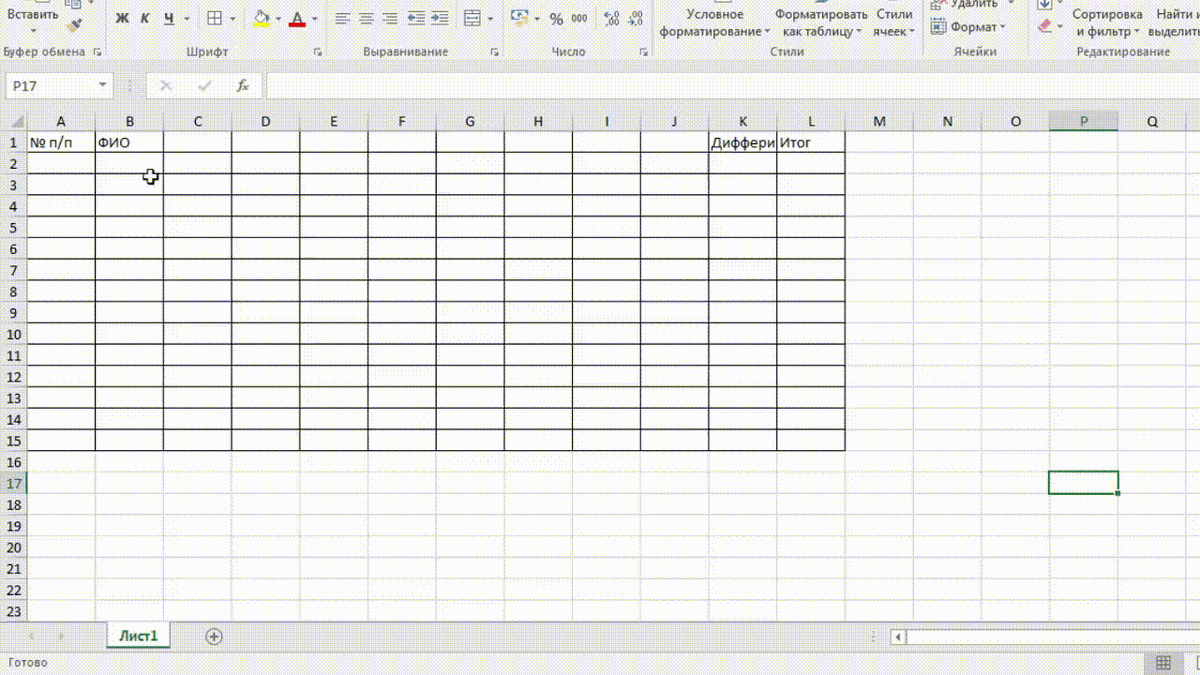Select cell containing 'Итог'
Viewport: 1200px width, 675px height.
point(810,142)
